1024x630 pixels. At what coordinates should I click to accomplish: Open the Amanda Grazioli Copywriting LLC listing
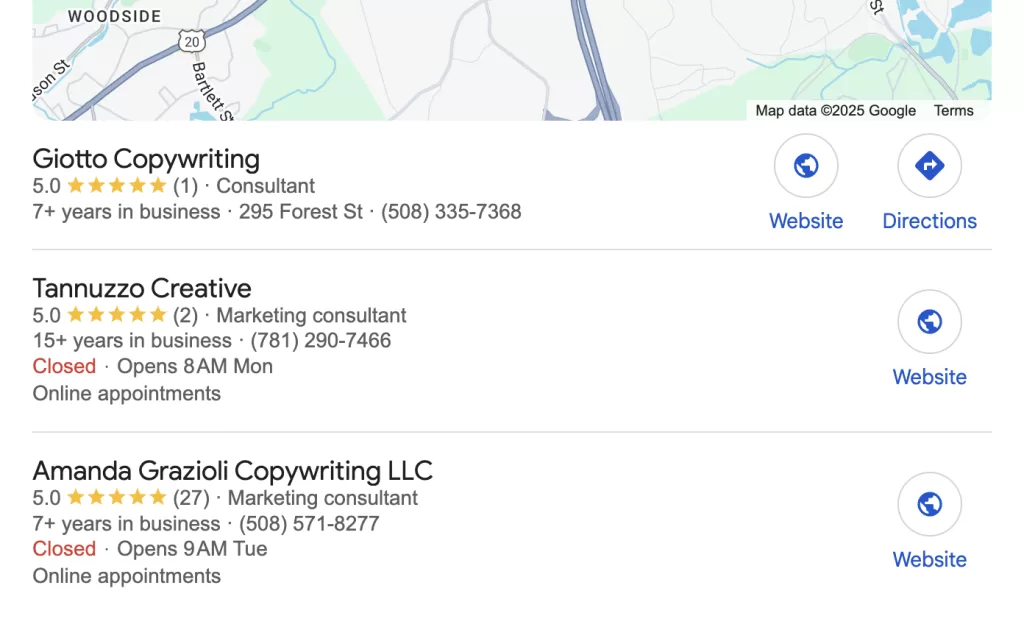coord(233,471)
